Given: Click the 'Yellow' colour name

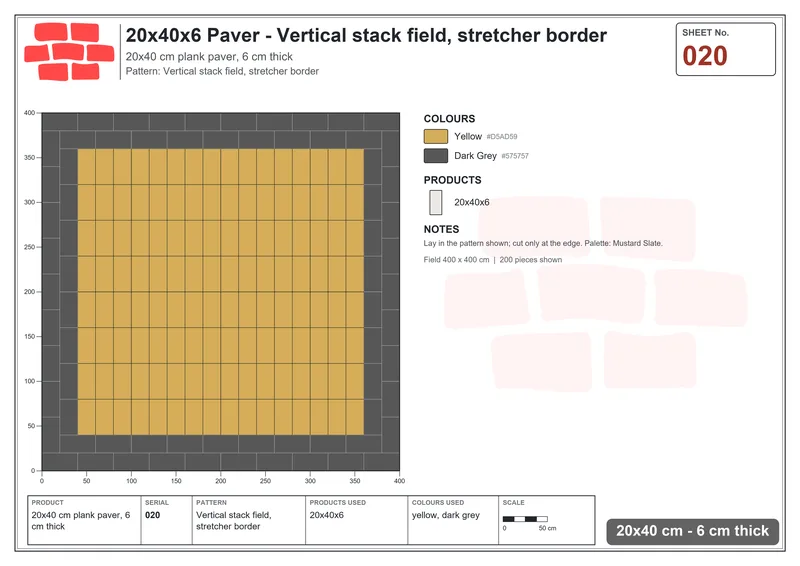Looking at the screenshot, I should pos(468,137).
